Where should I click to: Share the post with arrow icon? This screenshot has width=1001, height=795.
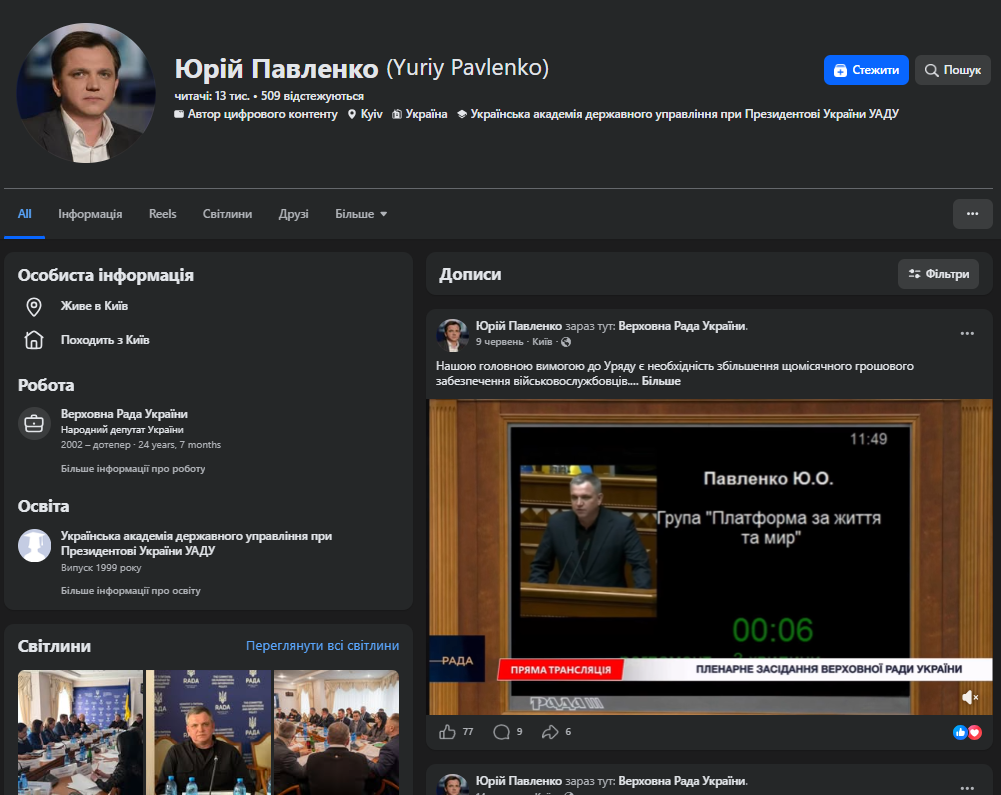550,732
